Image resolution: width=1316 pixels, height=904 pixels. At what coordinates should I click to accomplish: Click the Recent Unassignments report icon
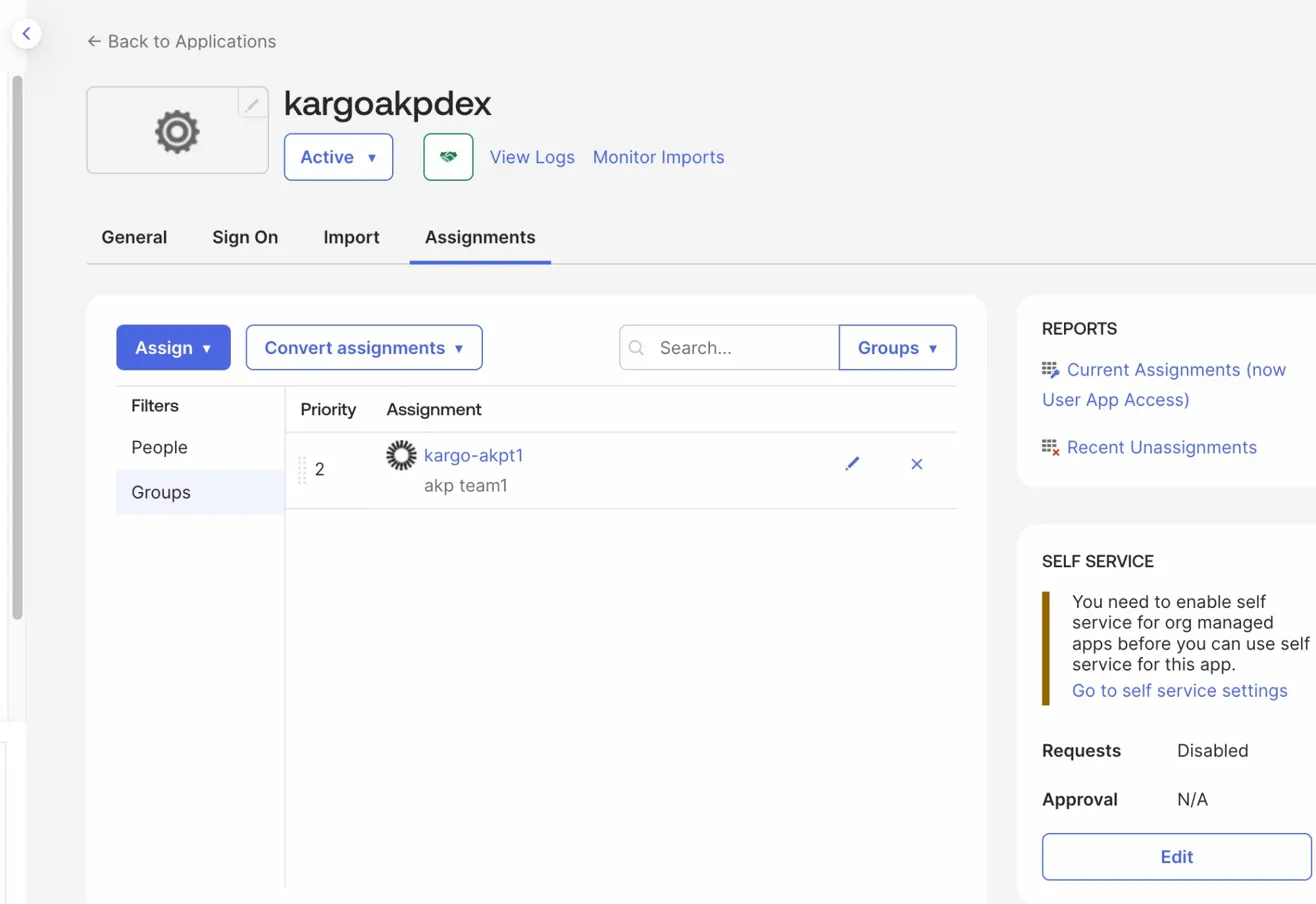[1051, 447]
